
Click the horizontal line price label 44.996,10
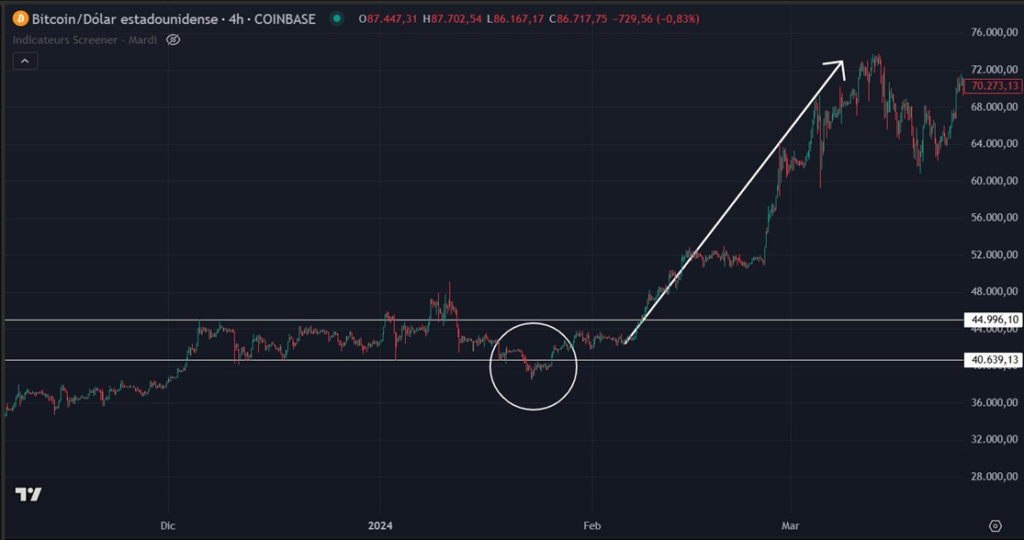(x=993, y=320)
